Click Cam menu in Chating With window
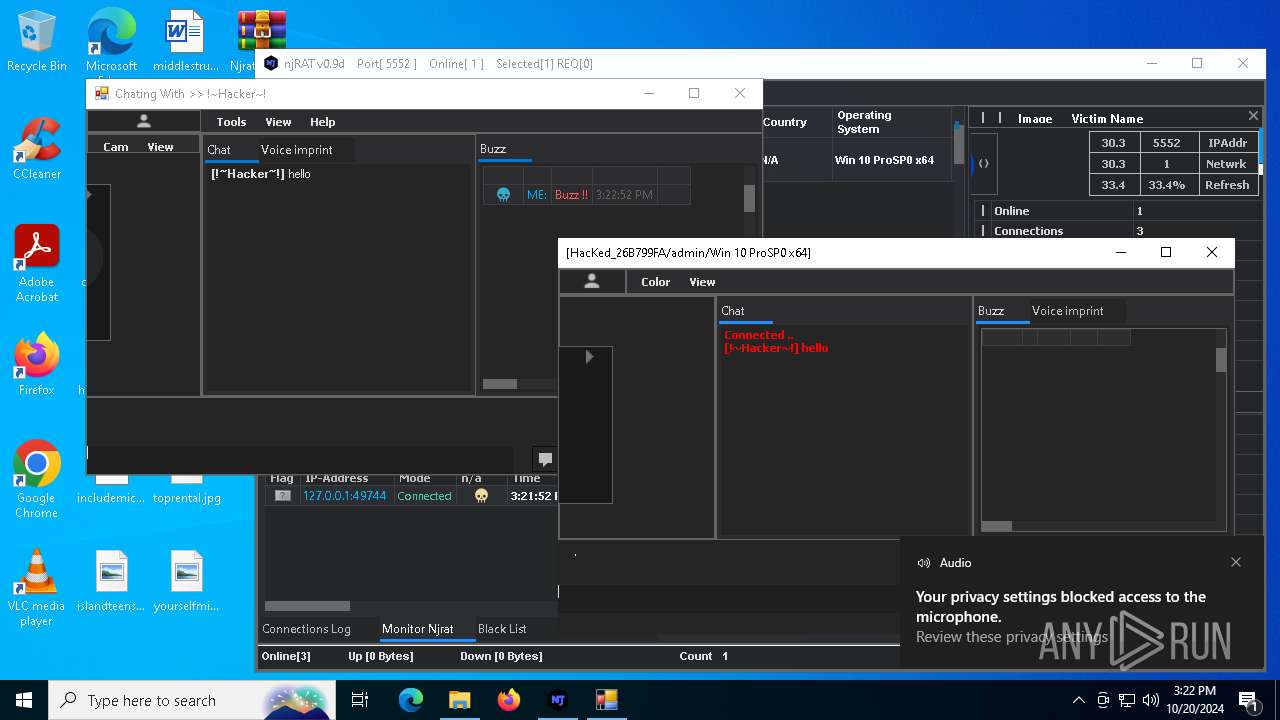 coord(116,147)
